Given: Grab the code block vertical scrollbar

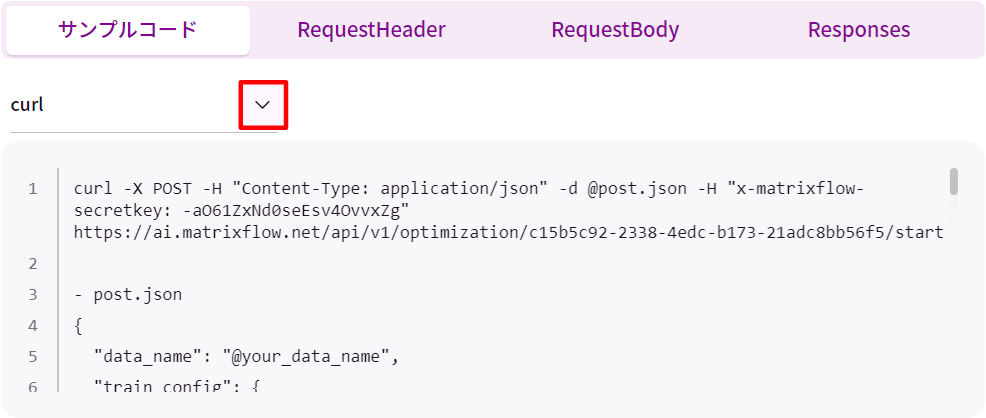Looking at the screenshot, I should [954, 181].
